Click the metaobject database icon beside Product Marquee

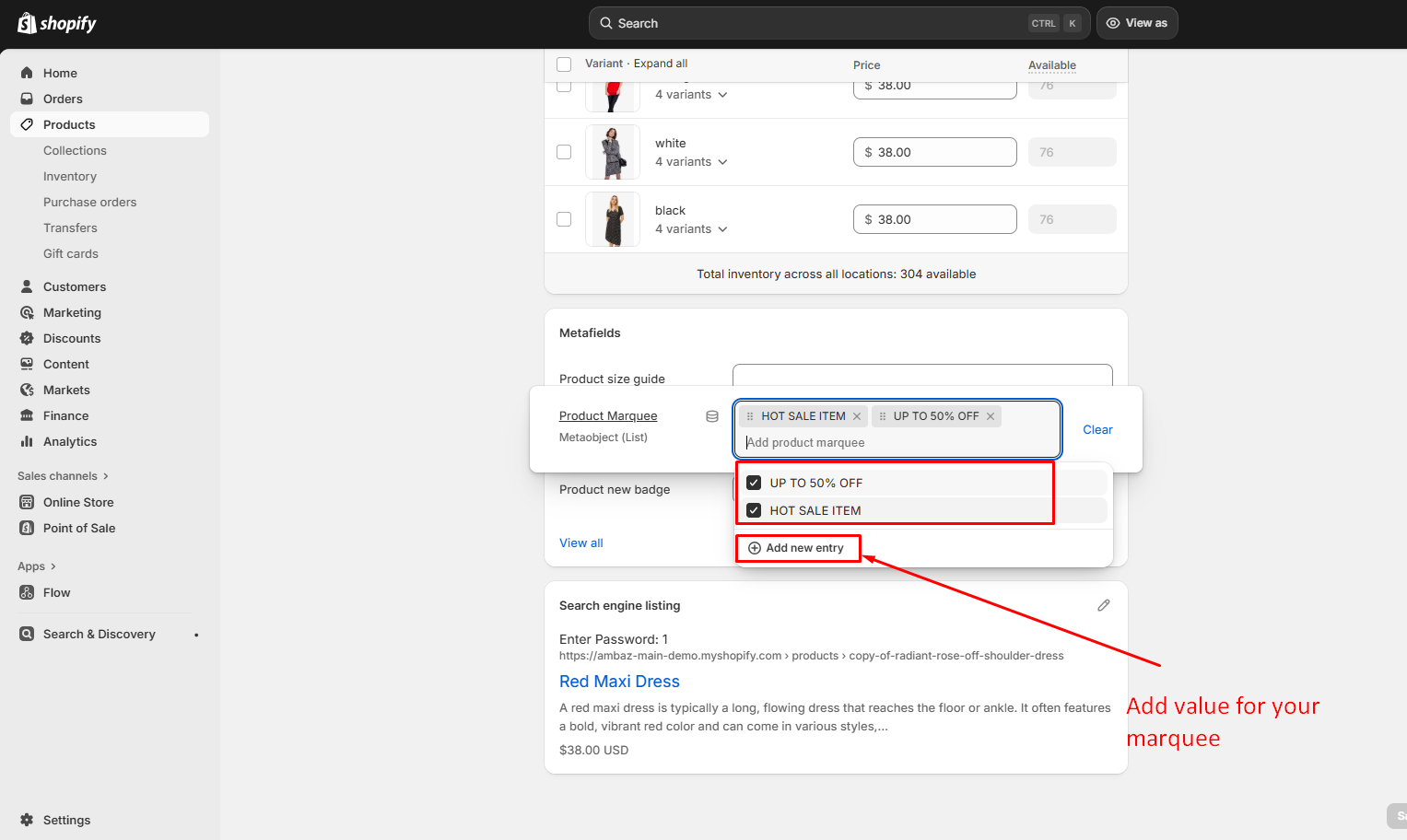(x=712, y=416)
